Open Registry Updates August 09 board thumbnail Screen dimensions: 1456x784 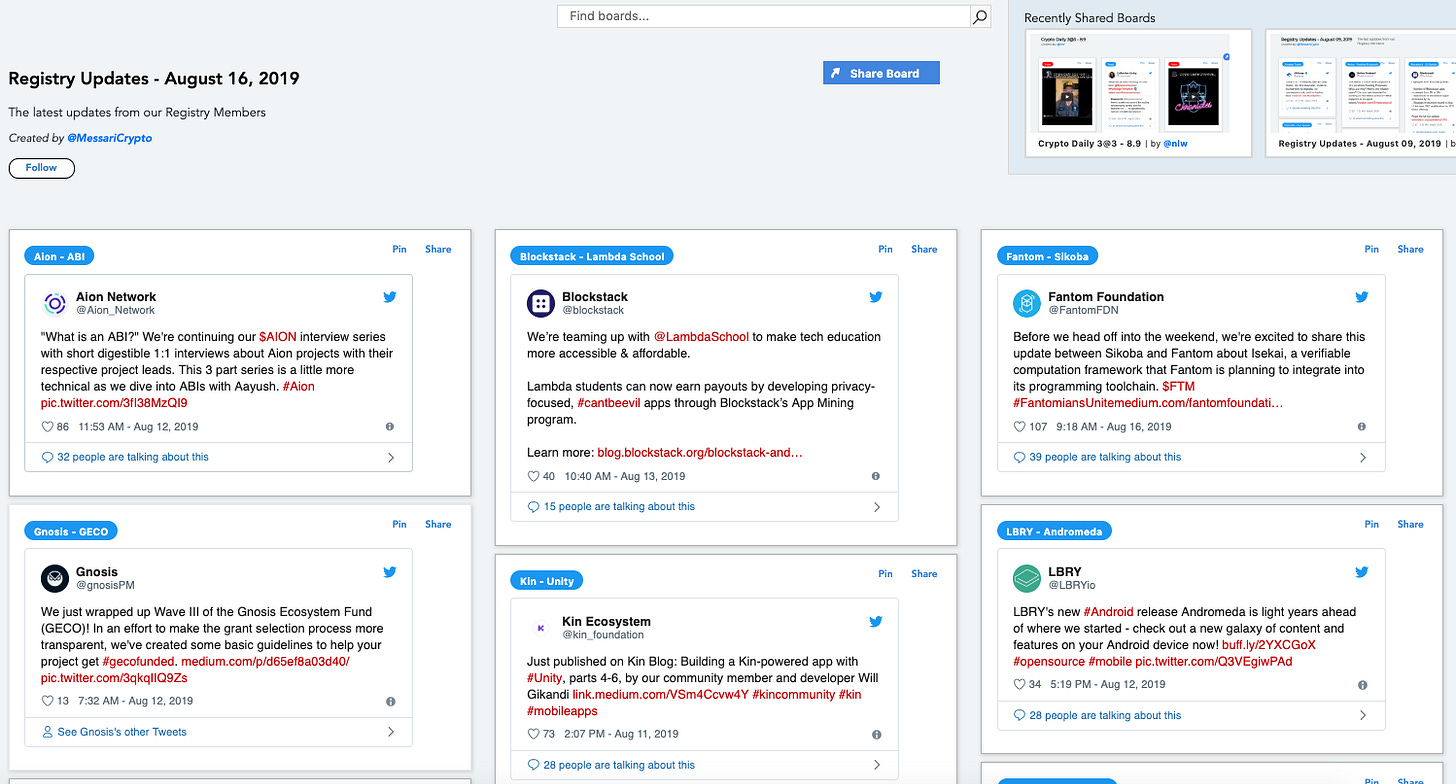[x=1360, y=92]
